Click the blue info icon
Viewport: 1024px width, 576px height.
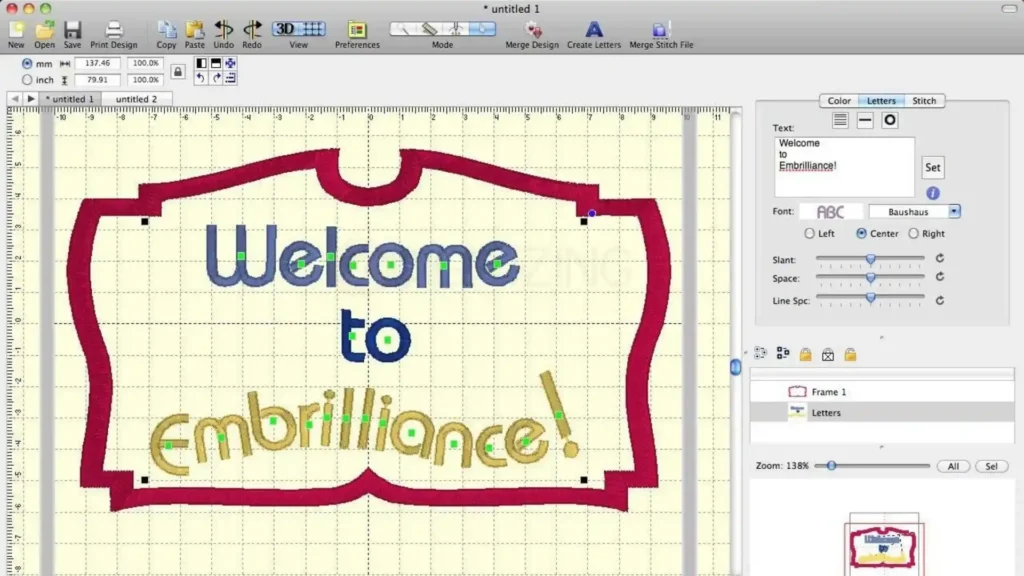(933, 193)
